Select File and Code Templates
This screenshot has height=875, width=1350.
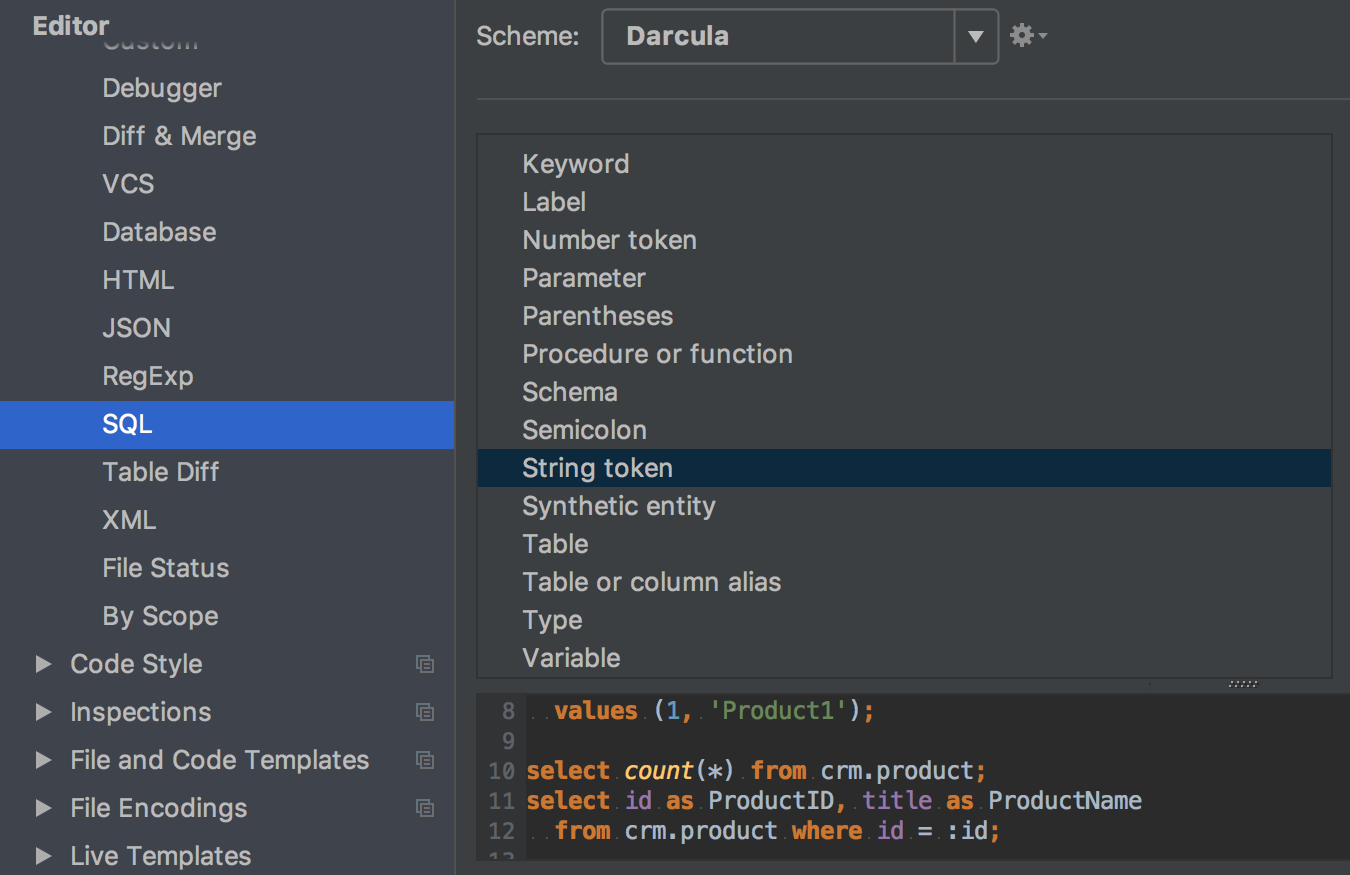(x=220, y=760)
